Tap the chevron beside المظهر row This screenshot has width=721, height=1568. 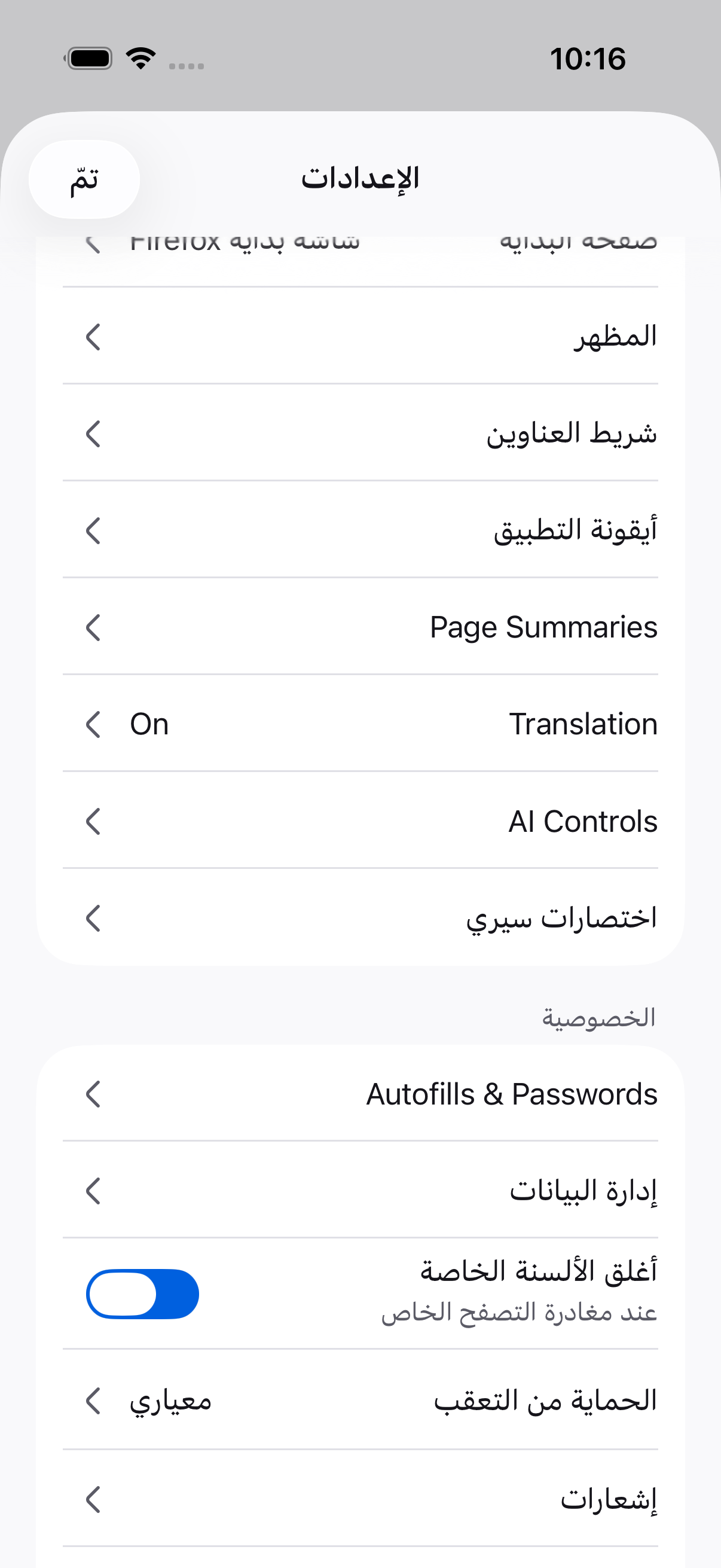(93, 337)
